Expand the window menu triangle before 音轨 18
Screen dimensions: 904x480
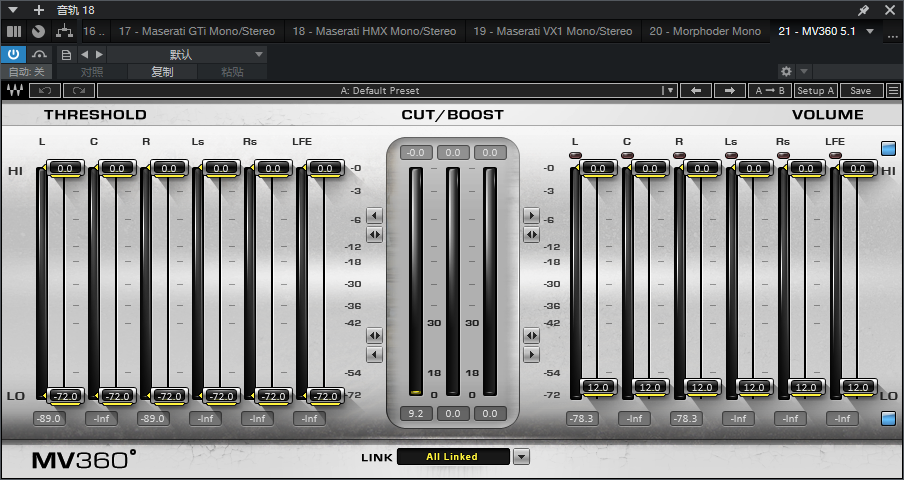(14, 10)
